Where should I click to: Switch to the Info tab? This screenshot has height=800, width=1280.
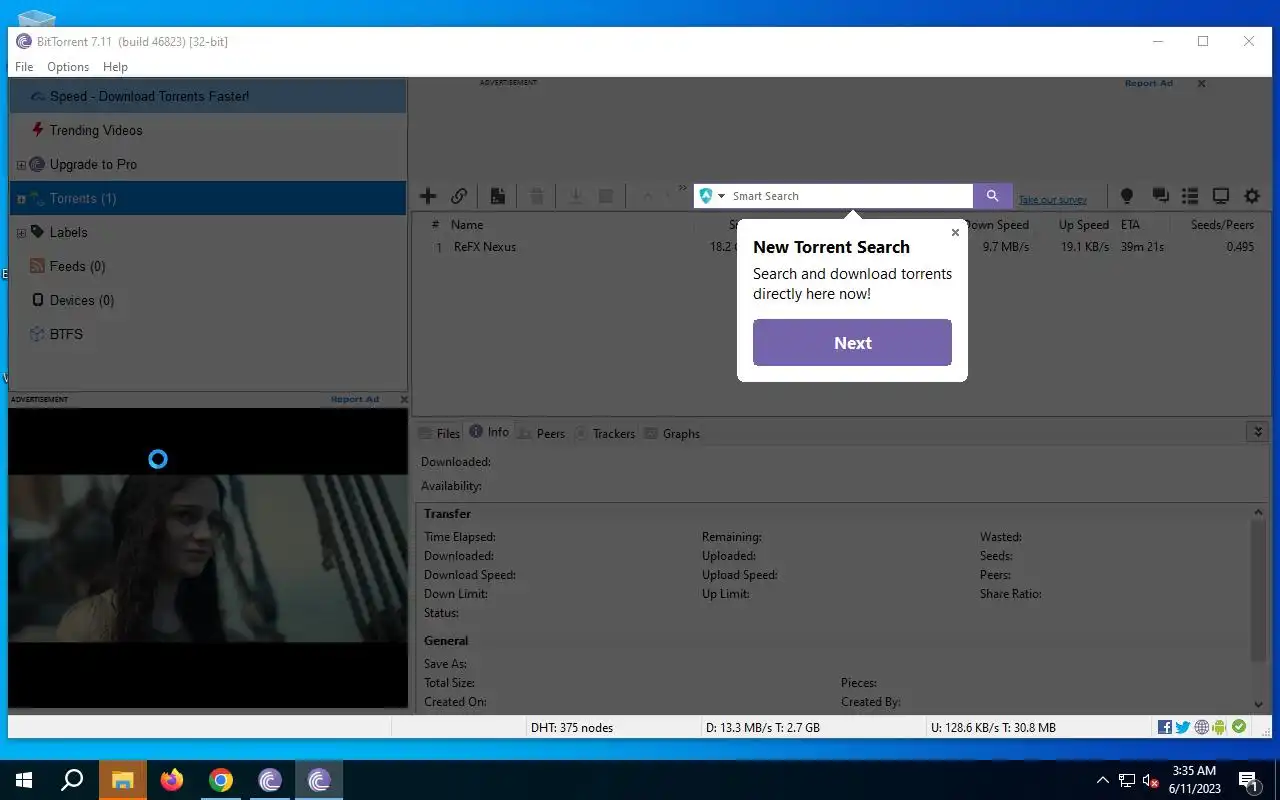(x=489, y=432)
